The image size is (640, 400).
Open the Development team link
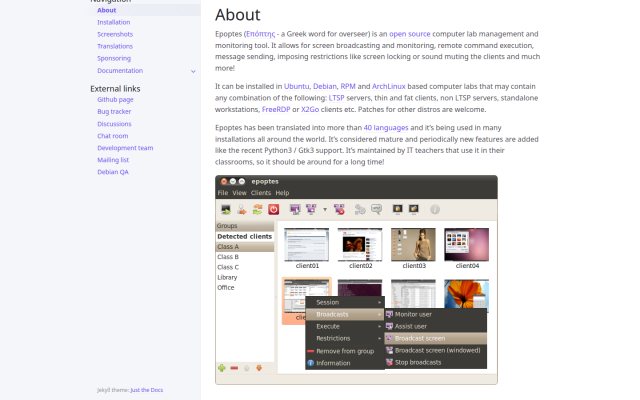coord(125,148)
